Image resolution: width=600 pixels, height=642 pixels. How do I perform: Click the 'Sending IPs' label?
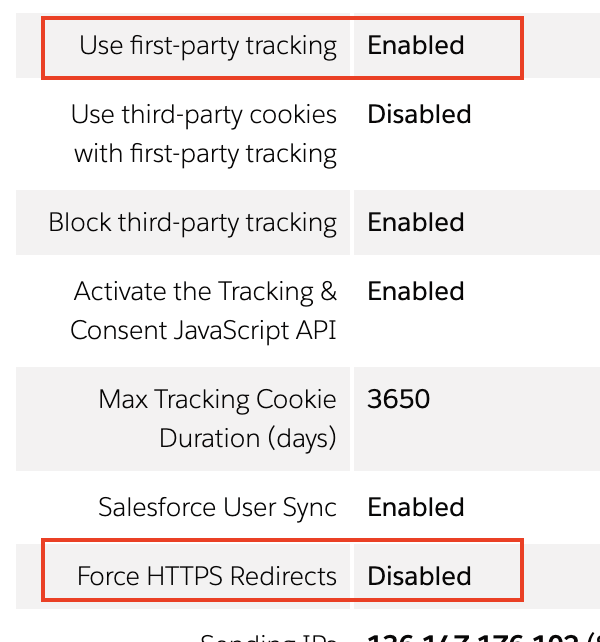click(269, 637)
